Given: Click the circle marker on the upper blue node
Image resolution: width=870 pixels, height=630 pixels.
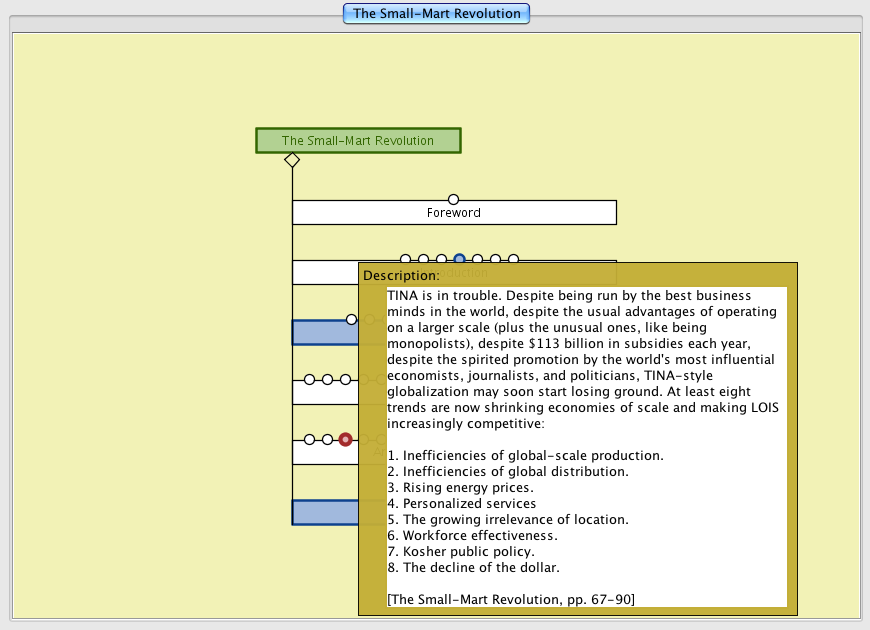Looking at the screenshot, I should (351, 319).
